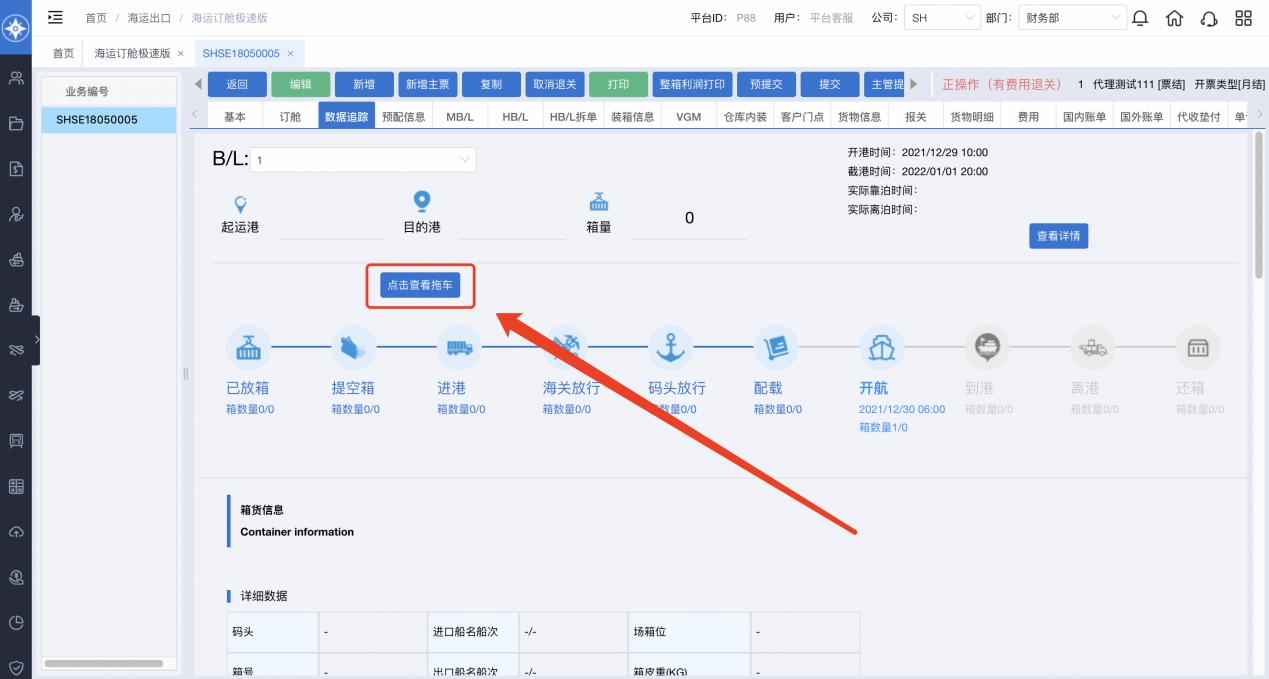Click the 码头放行 anchor status icon
The image size is (1269, 679).
coord(669,347)
